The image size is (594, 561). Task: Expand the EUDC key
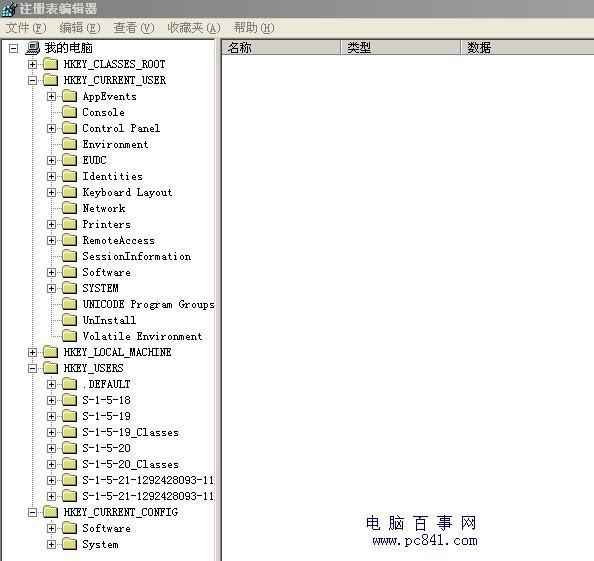[x=52, y=160]
